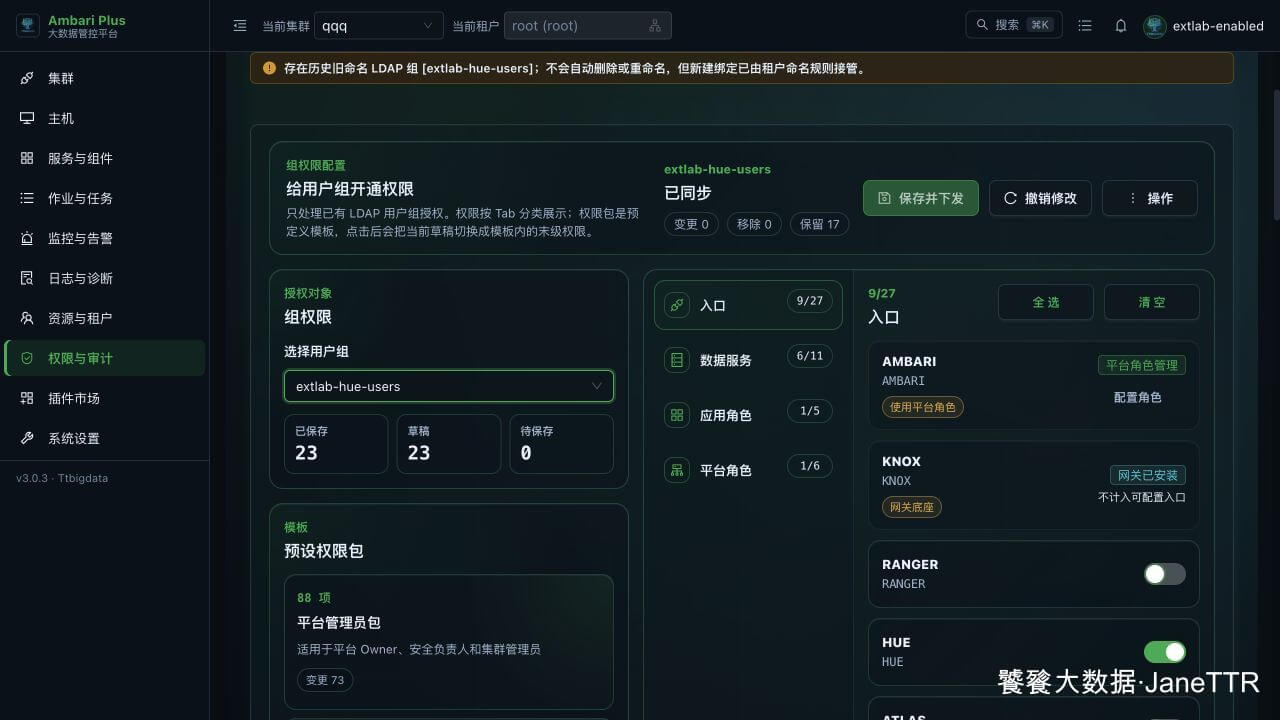Click the 草稿 23 stat card
The image size is (1280, 720).
tap(449, 444)
